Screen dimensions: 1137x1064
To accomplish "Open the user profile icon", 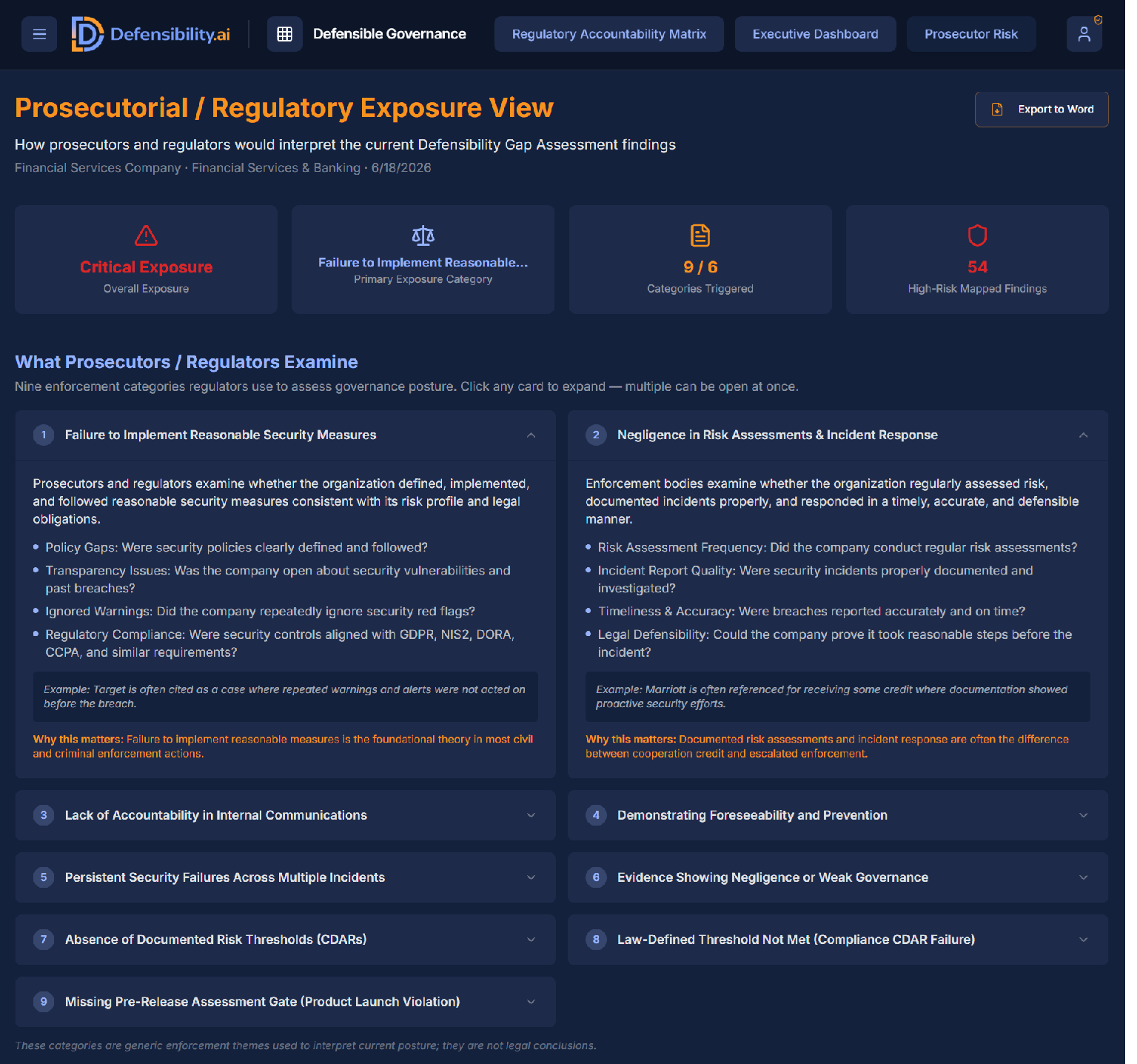I will [1084, 34].
